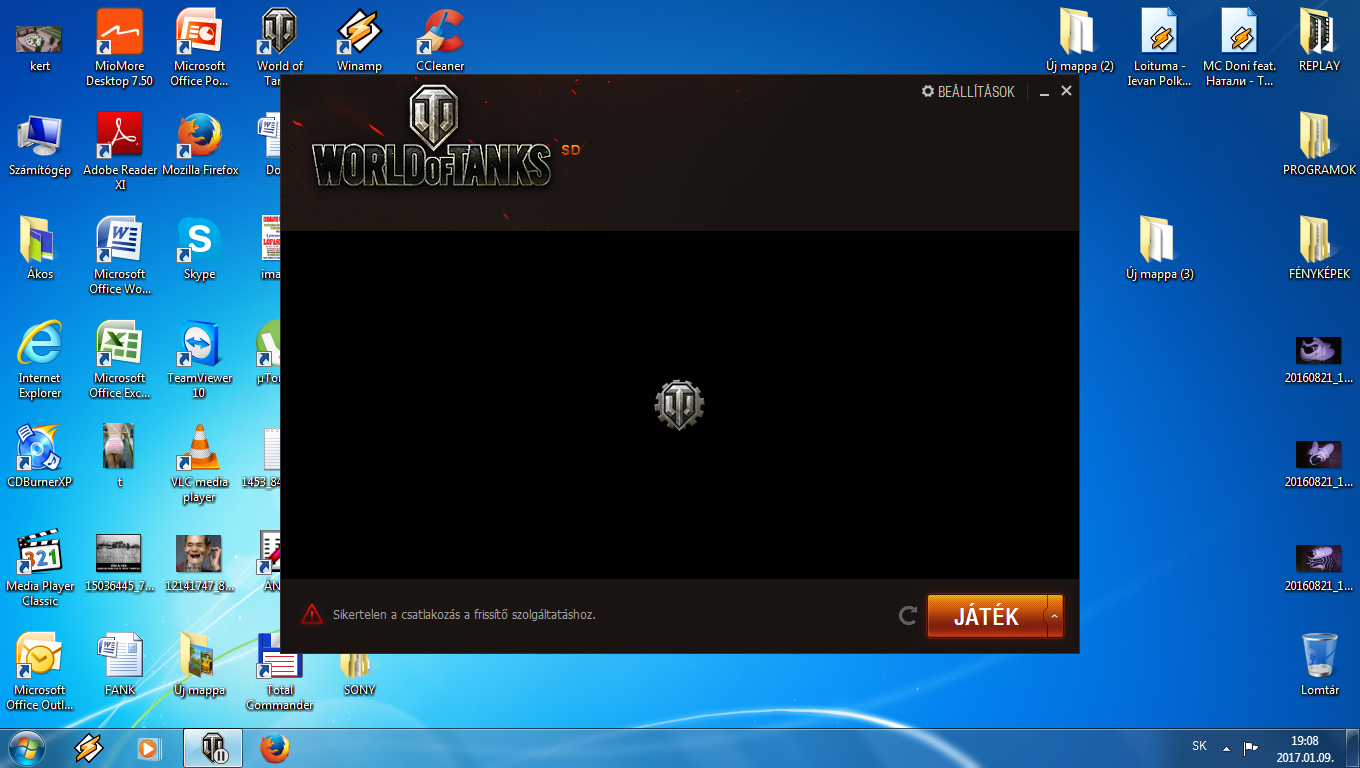Select the Microsoft Office Word shortcut
Screen dimensions: 1360x768
[x=120, y=256]
